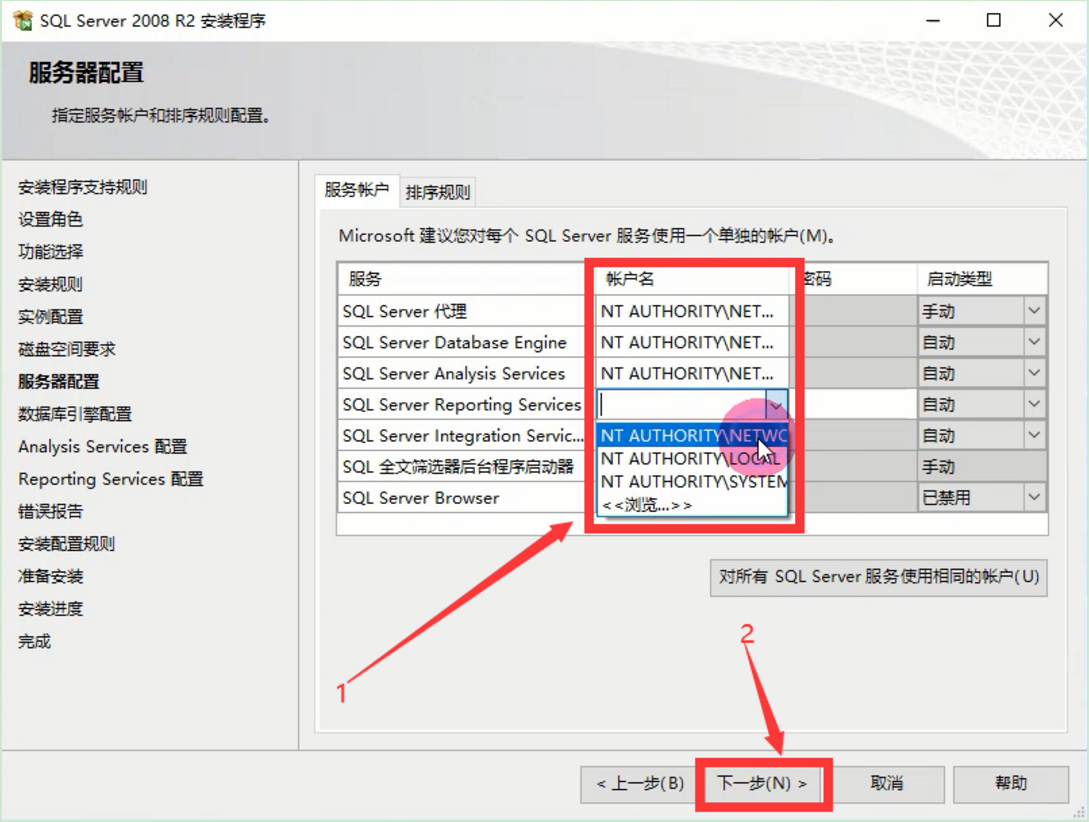
Task: Click 错误报告 in the step list
Action: [51, 512]
